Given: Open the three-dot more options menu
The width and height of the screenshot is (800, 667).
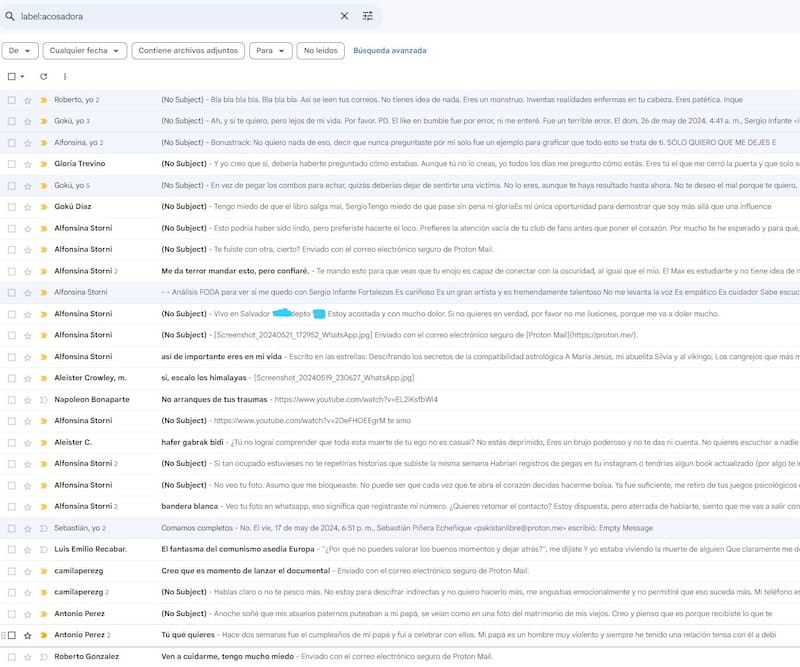Looking at the screenshot, I should (x=65, y=76).
